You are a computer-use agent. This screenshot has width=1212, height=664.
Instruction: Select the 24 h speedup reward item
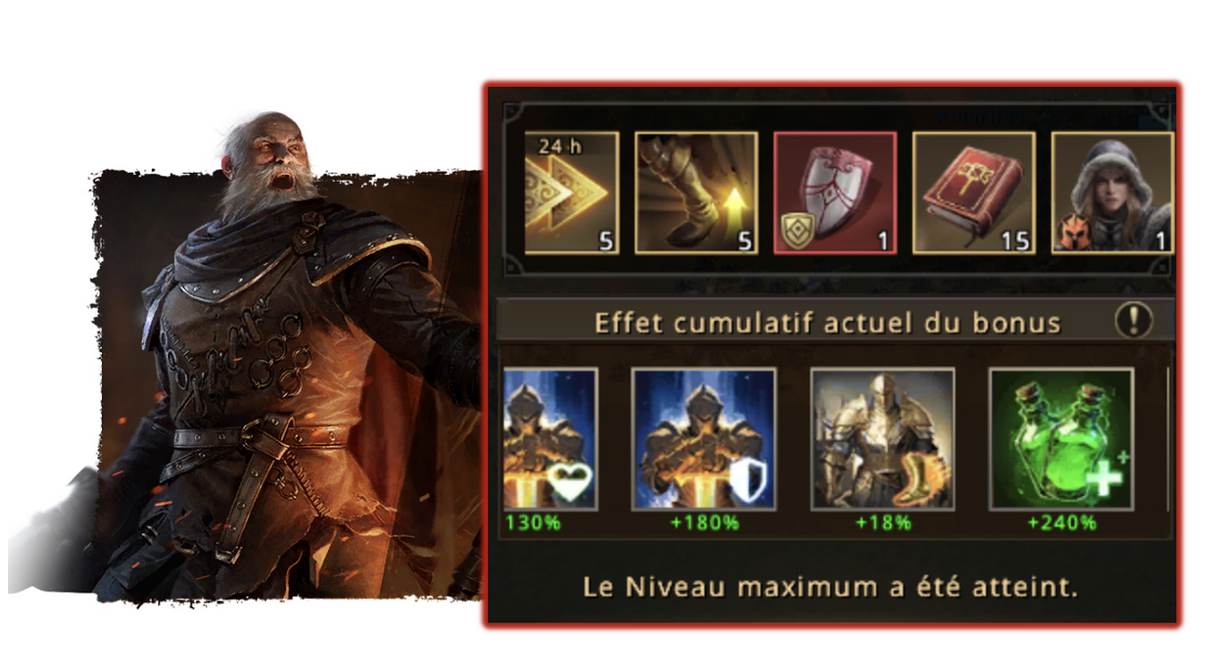(x=572, y=193)
